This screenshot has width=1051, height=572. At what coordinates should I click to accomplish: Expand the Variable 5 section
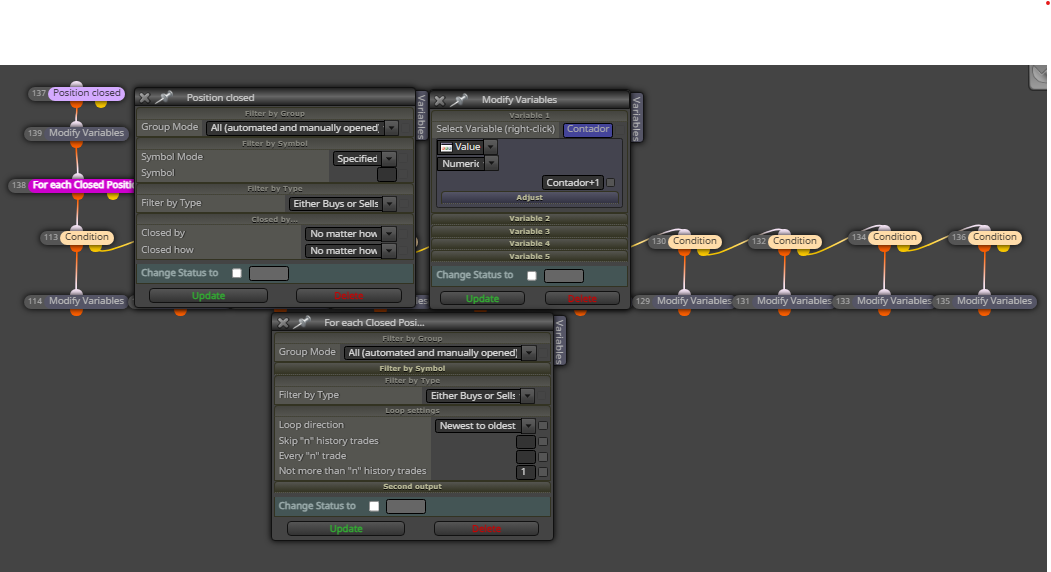coord(529,256)
